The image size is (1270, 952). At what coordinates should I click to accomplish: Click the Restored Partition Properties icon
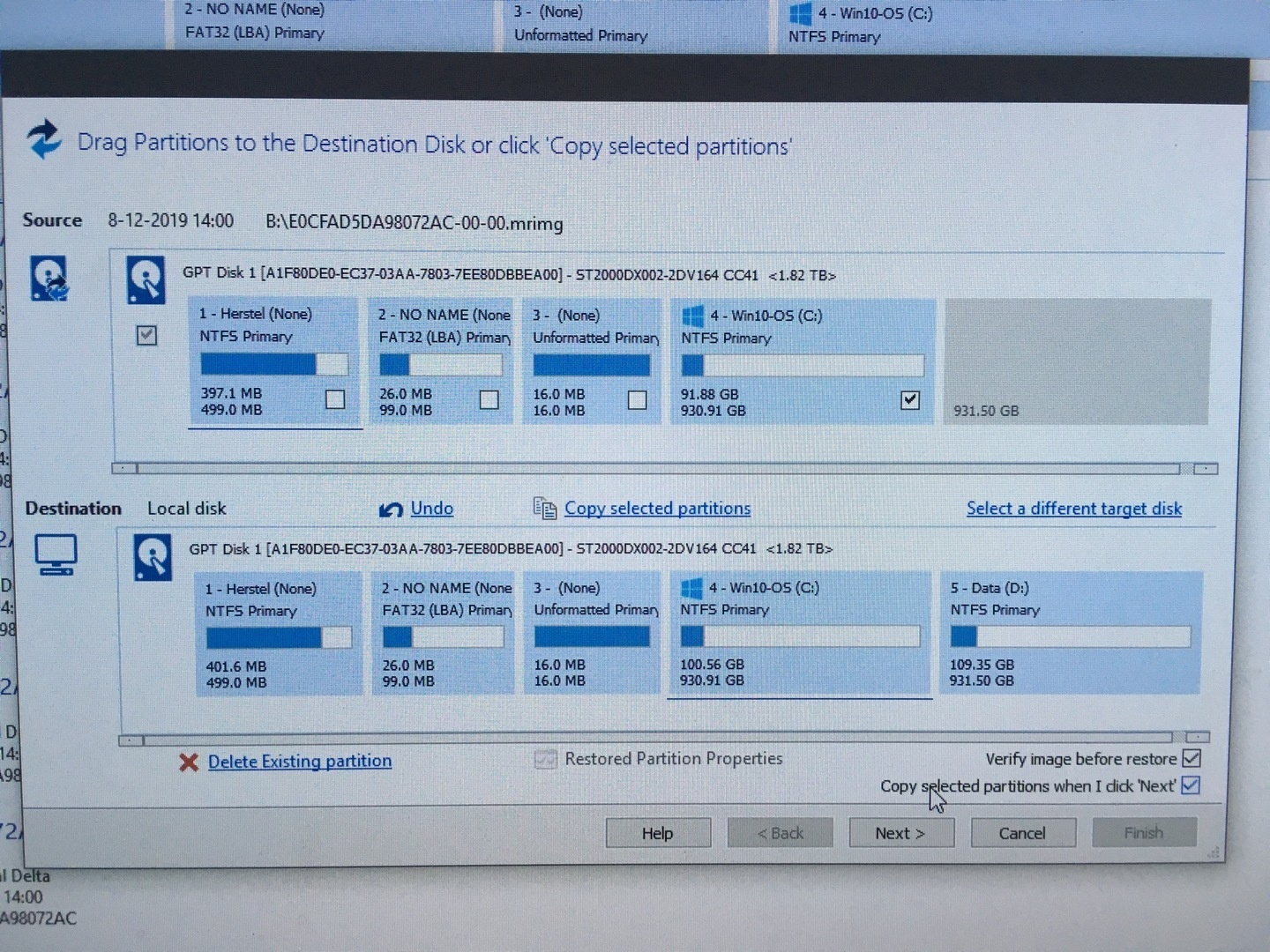pos(546,759)
